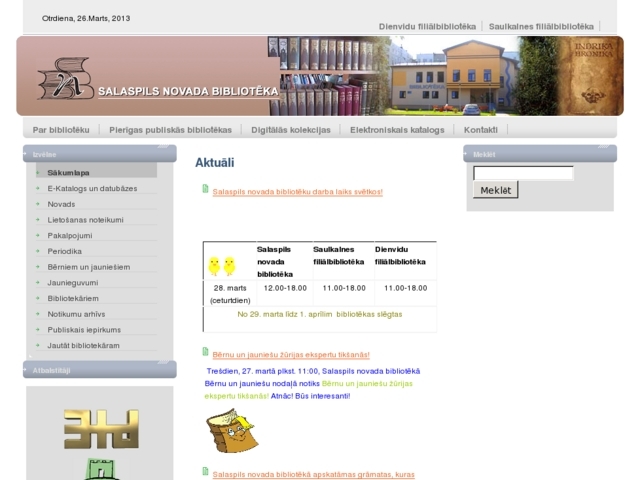Click the Meklēt panel header

coord(540,154)
